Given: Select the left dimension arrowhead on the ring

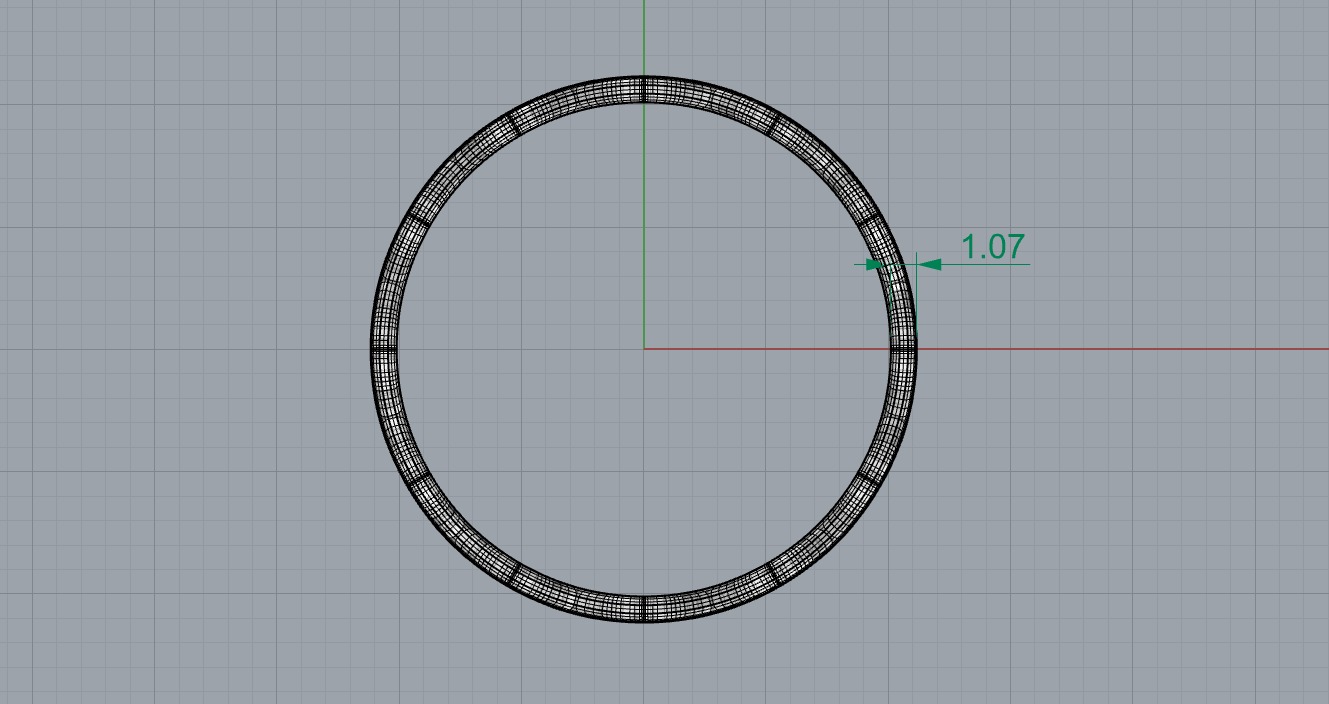Looking at the screenshot, I should pyautogui.click(x=877, y=265).
